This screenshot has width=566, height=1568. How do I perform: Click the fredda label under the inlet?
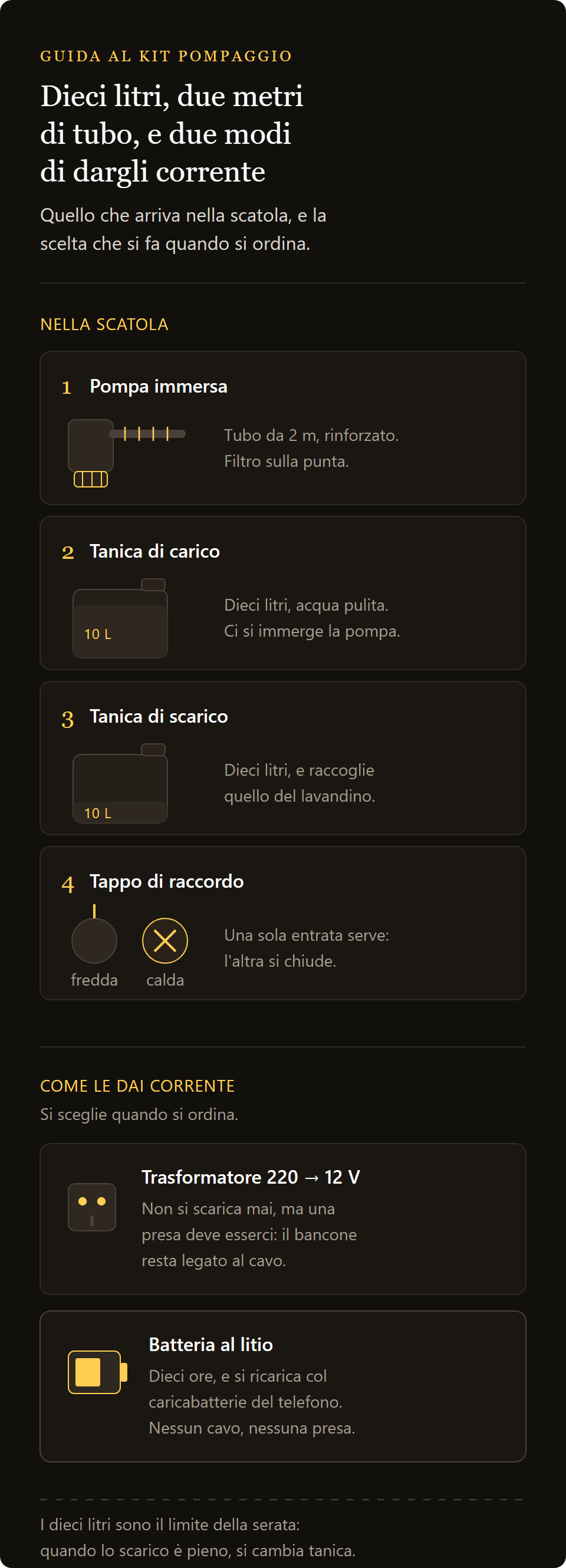94,980
